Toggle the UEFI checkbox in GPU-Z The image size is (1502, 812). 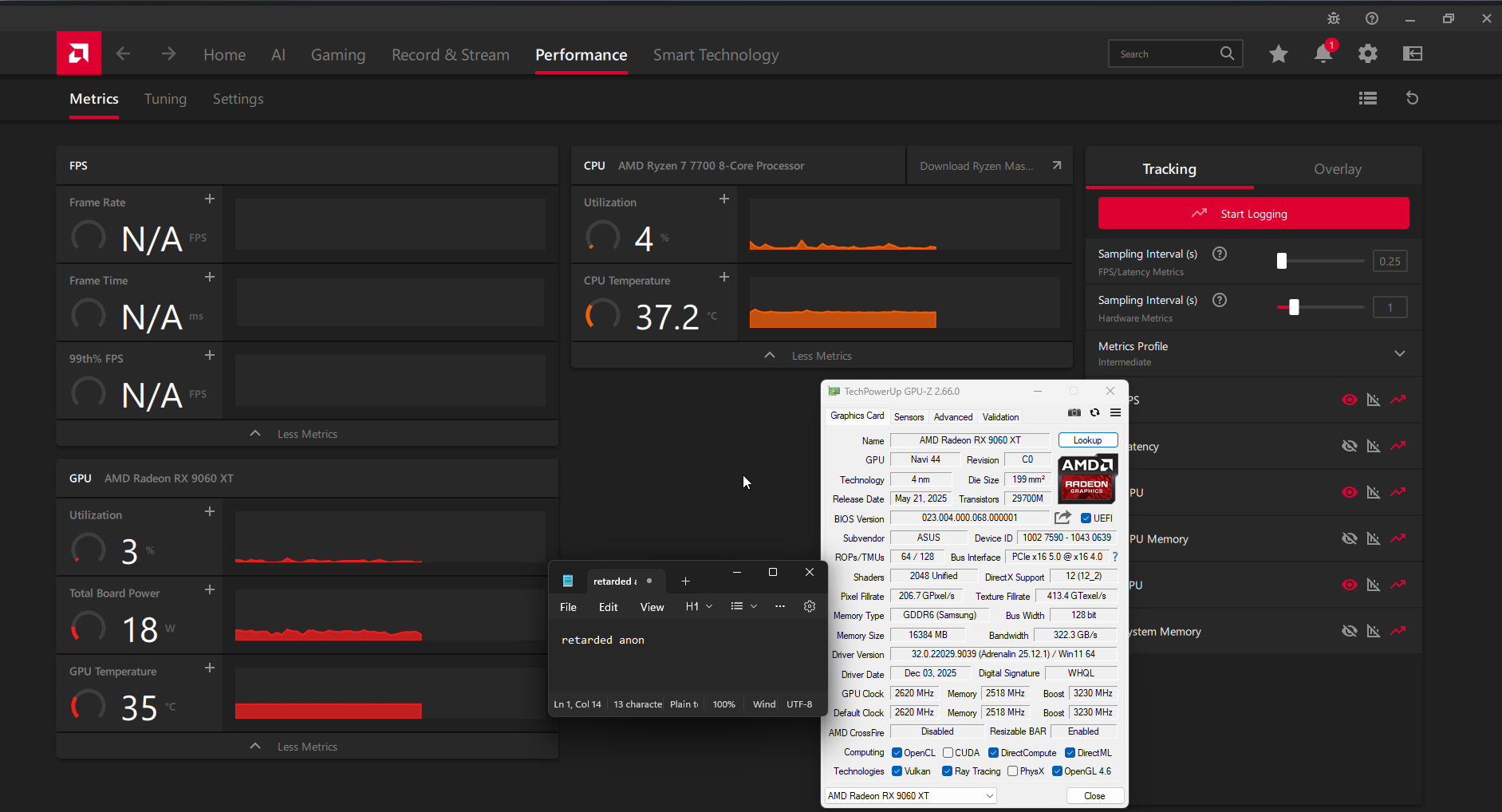1086,518
